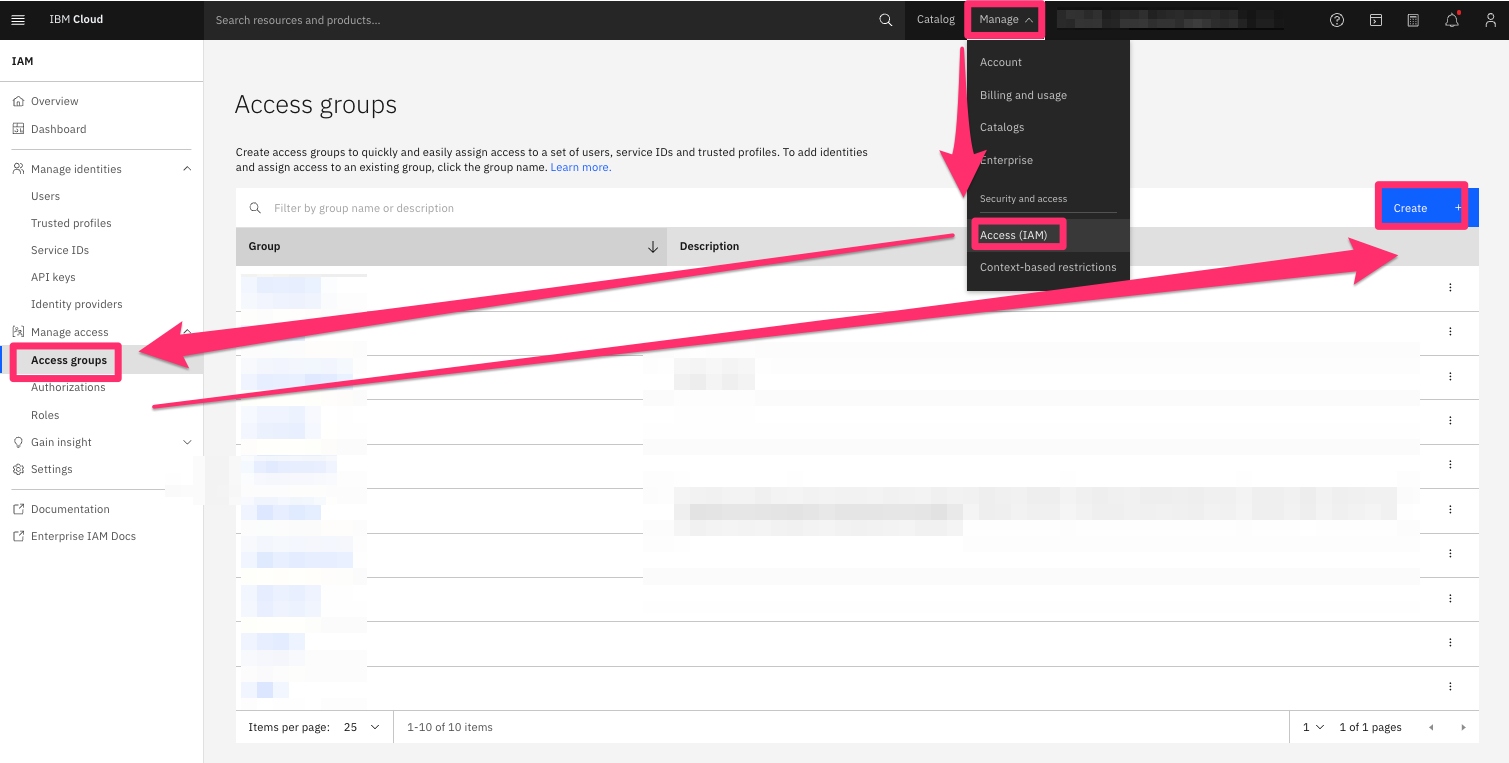
Task: Click the sort arrow in the Group column
Action: tap(653, 247)
